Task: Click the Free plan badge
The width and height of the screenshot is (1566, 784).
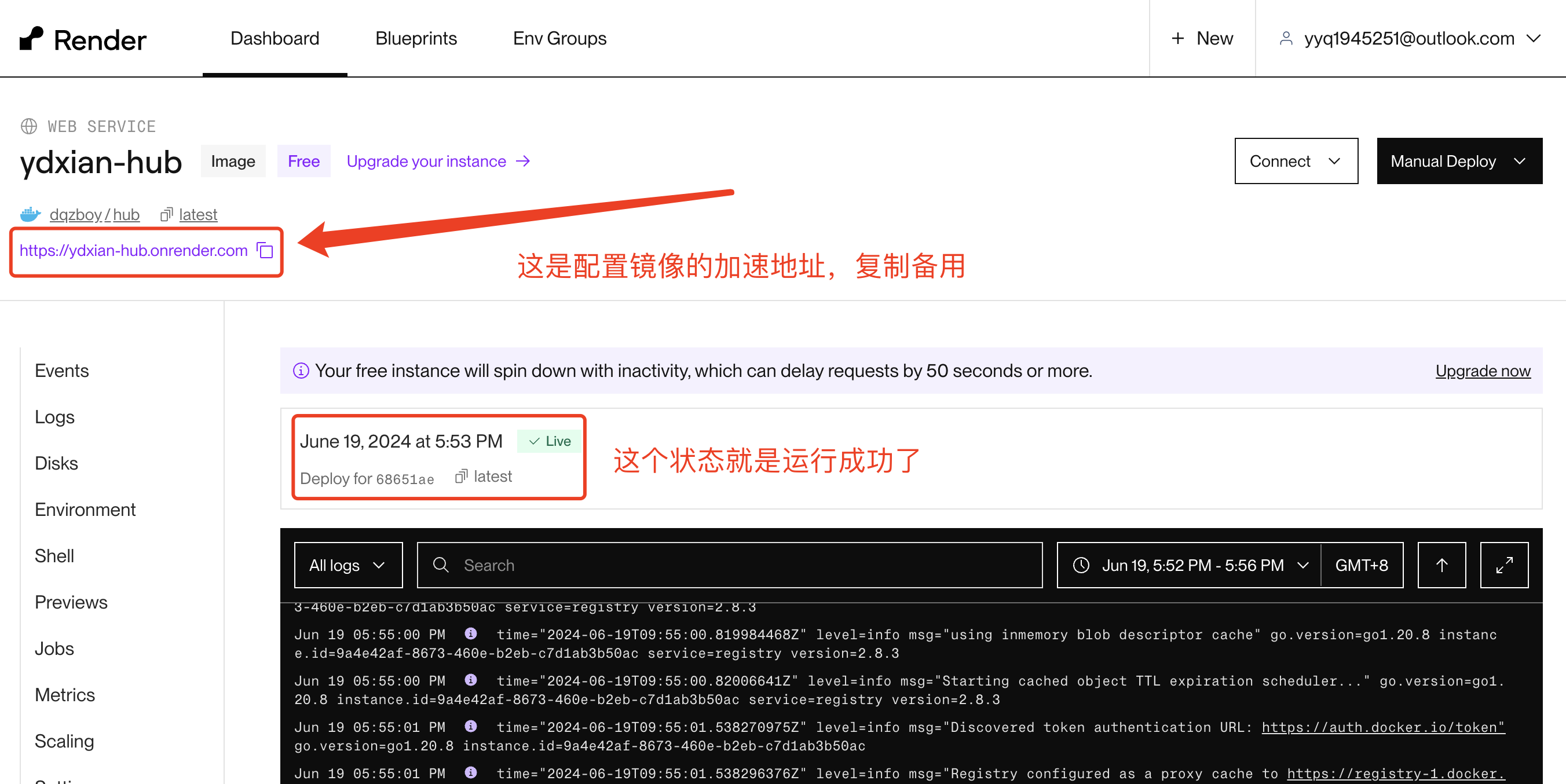Action: [x=303, y=161]
